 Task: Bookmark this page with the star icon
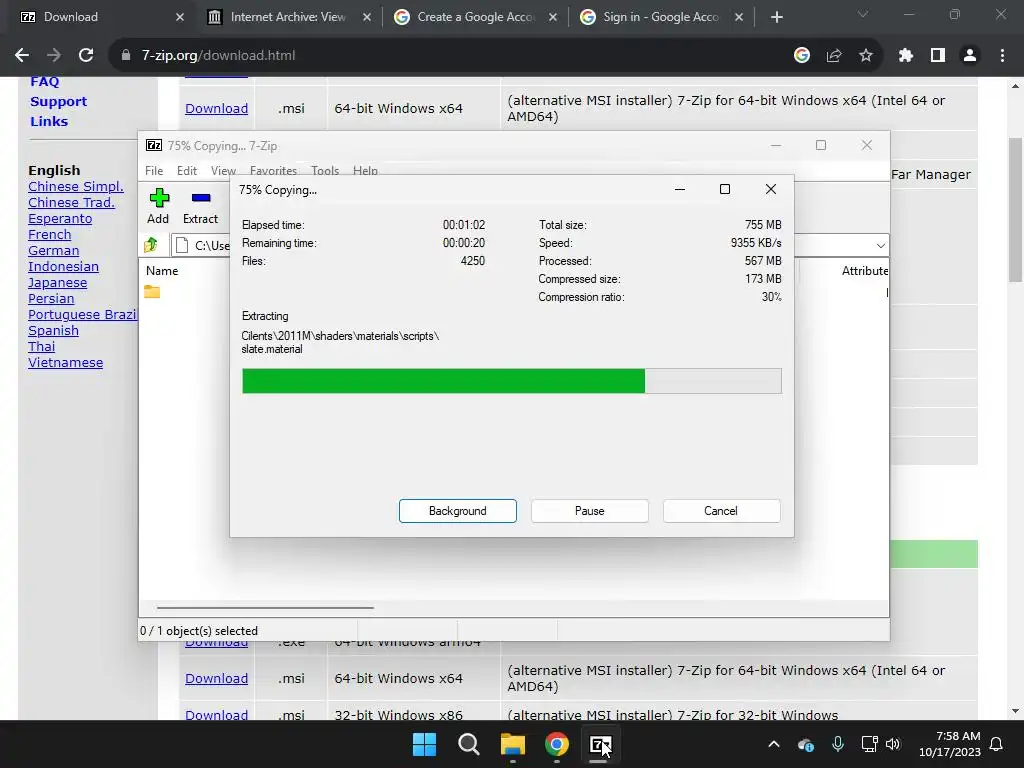(865, 56)
